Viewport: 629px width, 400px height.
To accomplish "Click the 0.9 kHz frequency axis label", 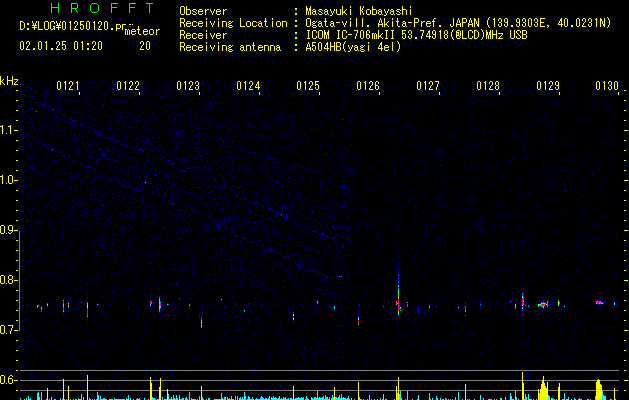I will 8,230.
